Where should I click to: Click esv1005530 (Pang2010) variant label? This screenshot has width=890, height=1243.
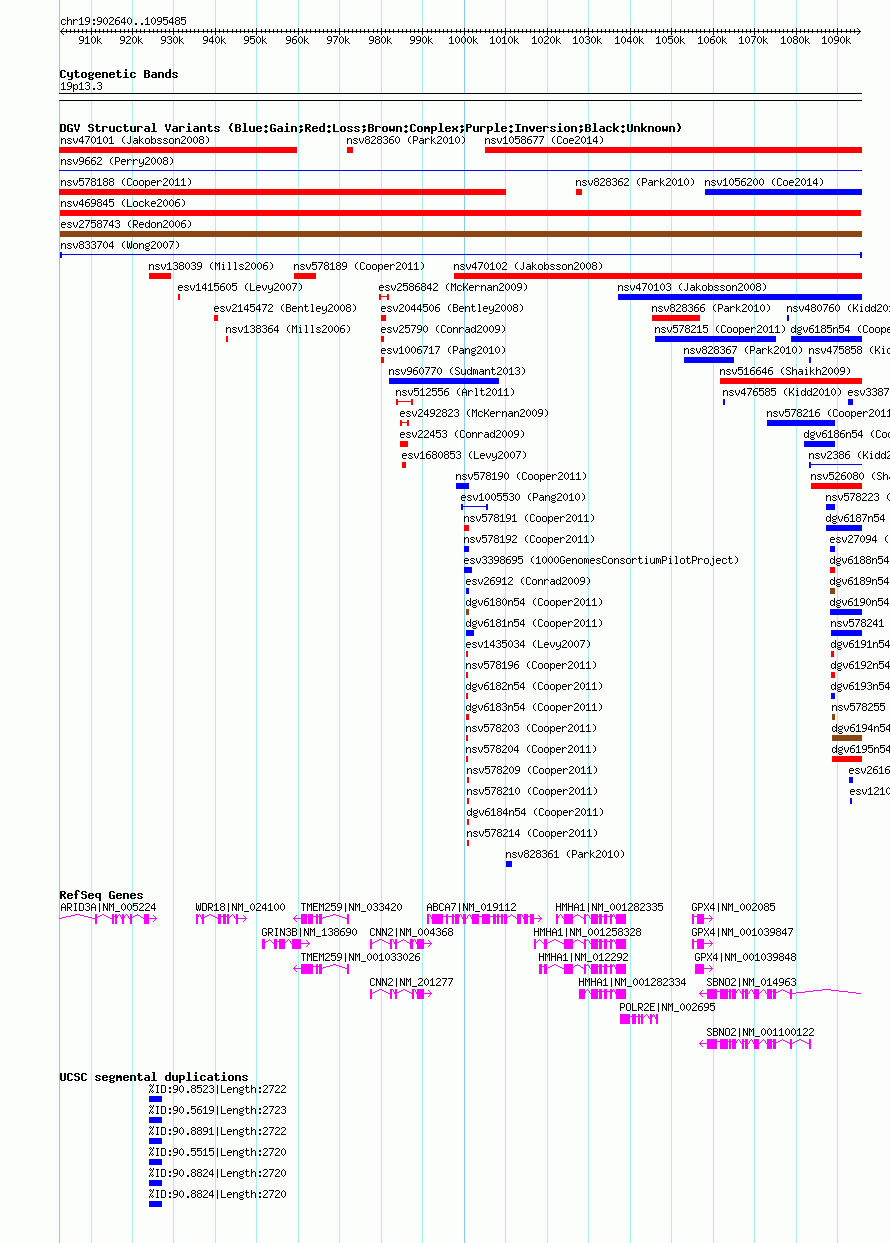point(524,497)
